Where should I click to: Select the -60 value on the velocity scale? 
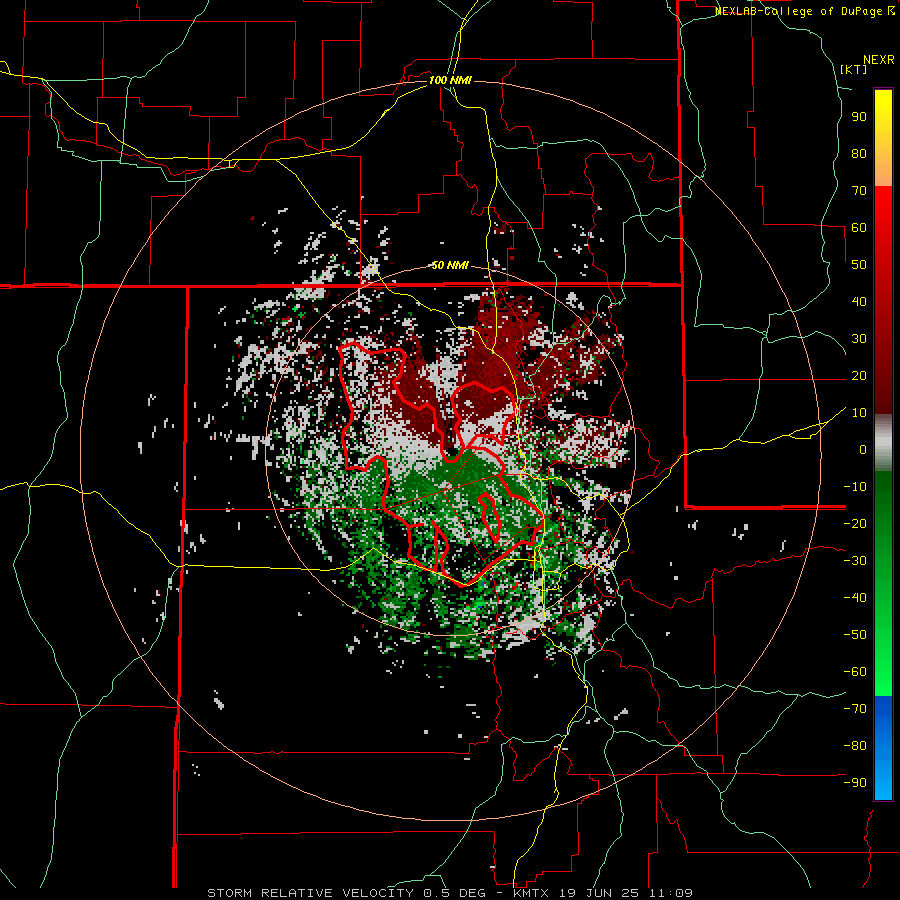855,672
